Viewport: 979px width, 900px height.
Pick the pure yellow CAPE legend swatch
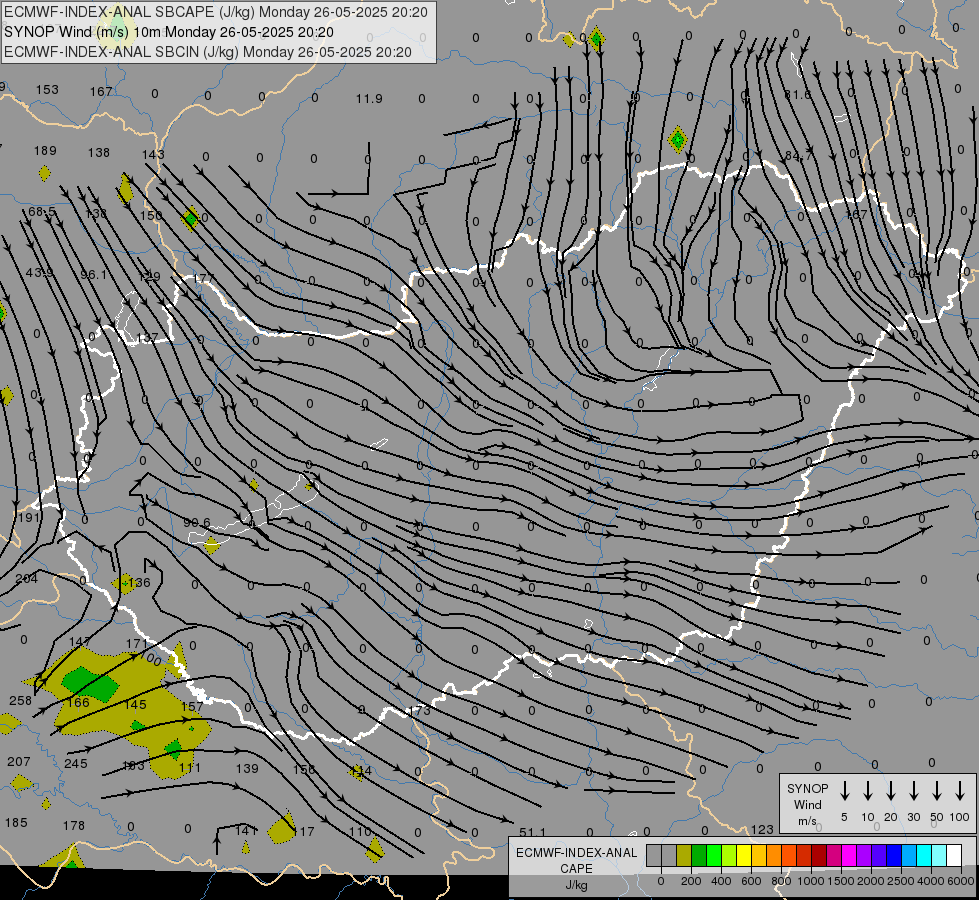point(744,856)
